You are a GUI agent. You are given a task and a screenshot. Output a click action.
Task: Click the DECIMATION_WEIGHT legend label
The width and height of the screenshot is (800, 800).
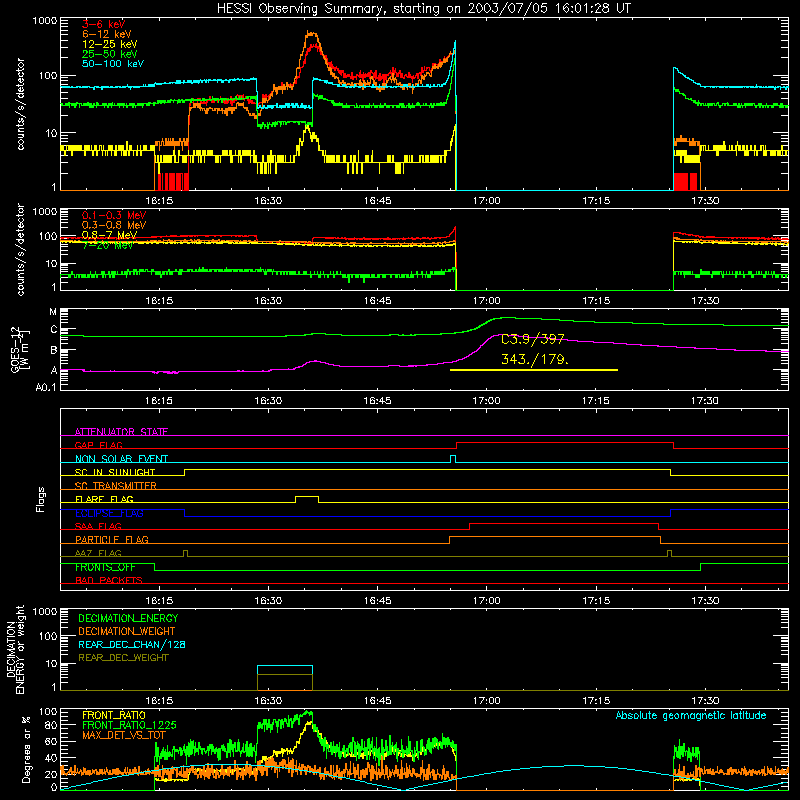tap(127, 631)
